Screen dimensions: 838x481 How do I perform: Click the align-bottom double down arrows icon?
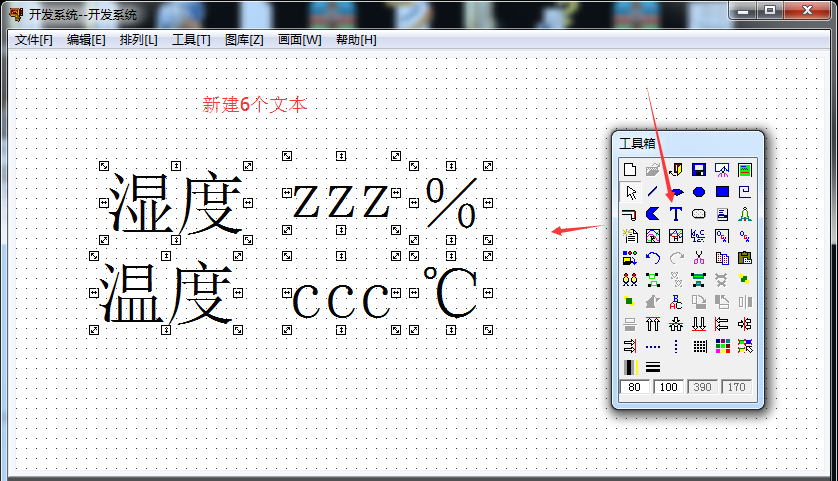(x=699, y=324)
